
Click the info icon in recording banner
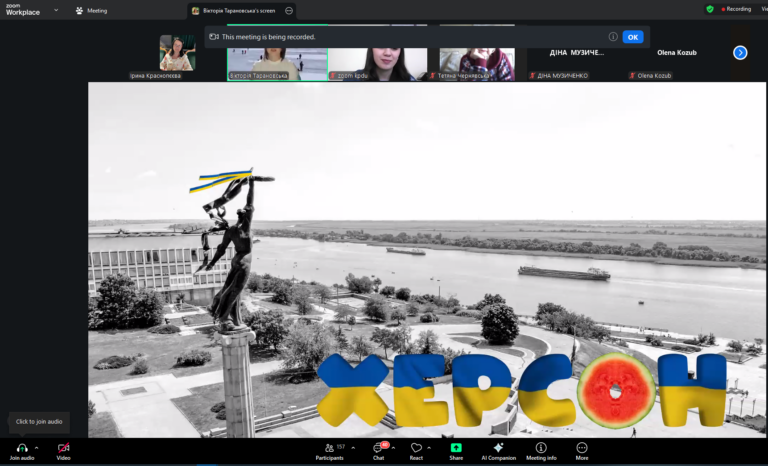tap(613, 37)
